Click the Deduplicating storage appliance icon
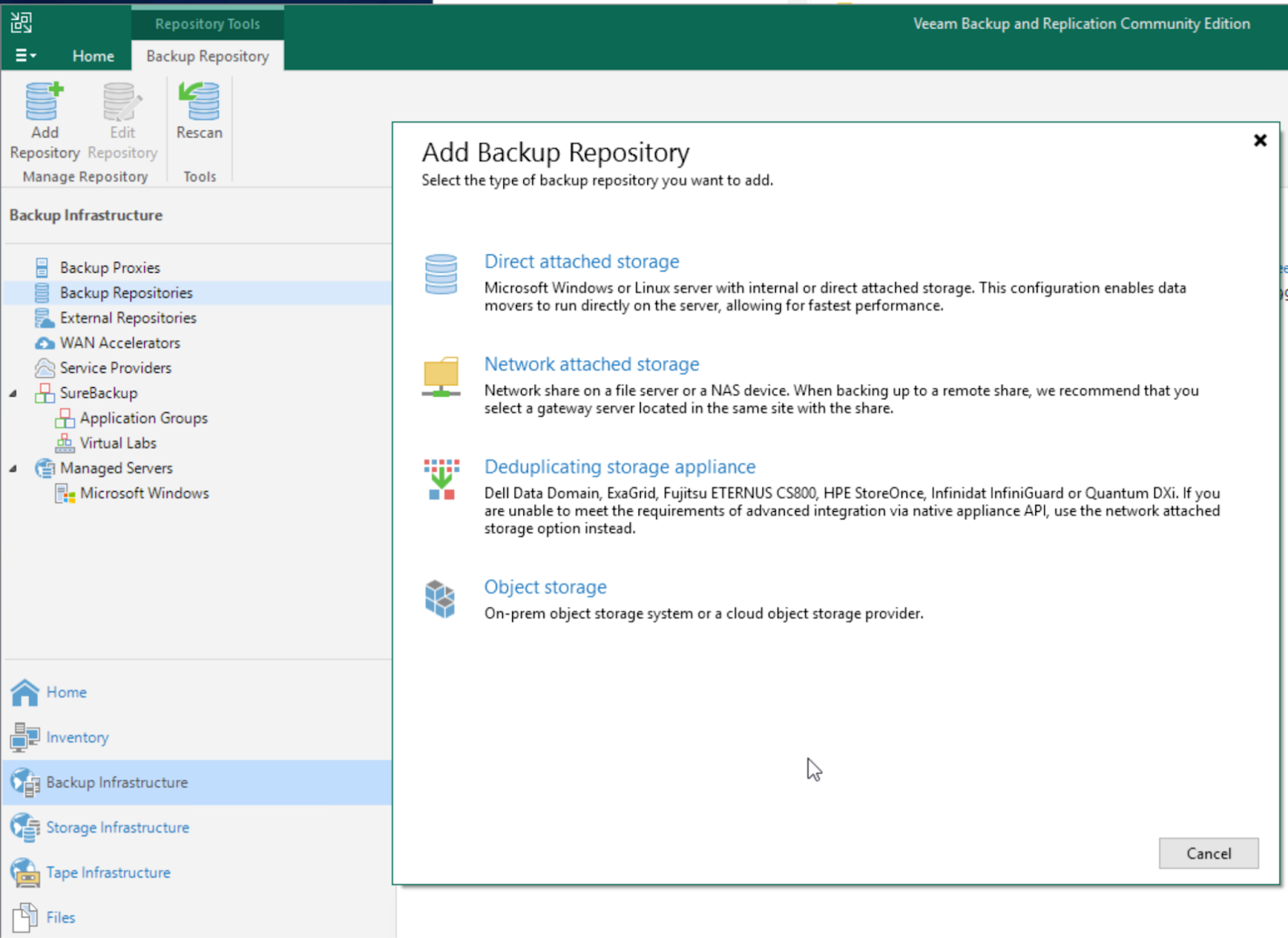Viewport: 1288px width, 938px height. click(x=441, y=479)
